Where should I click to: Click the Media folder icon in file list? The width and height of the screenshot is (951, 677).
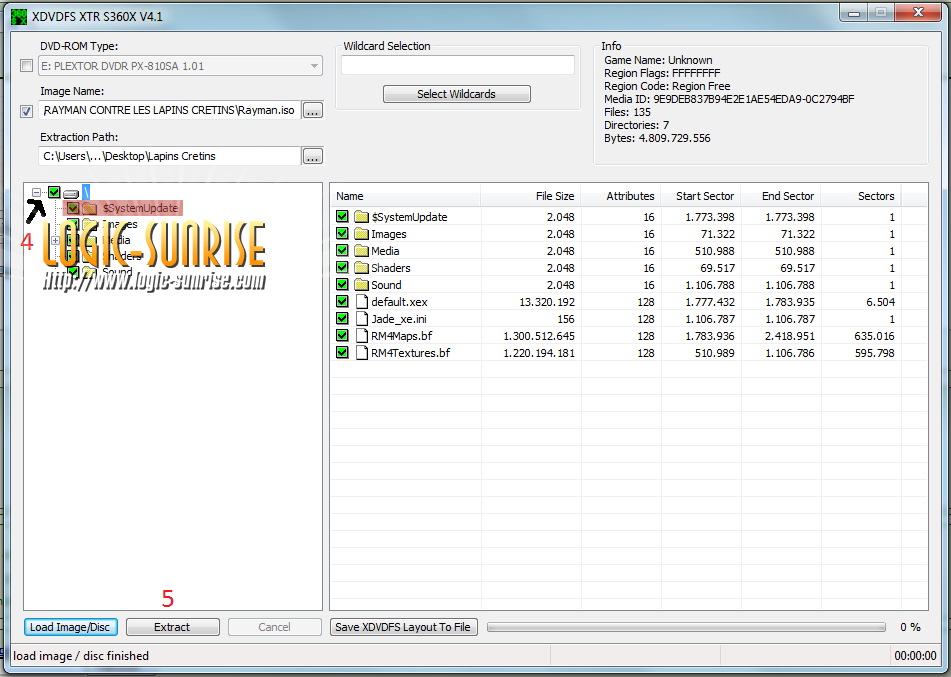click(x=361, y=251)
